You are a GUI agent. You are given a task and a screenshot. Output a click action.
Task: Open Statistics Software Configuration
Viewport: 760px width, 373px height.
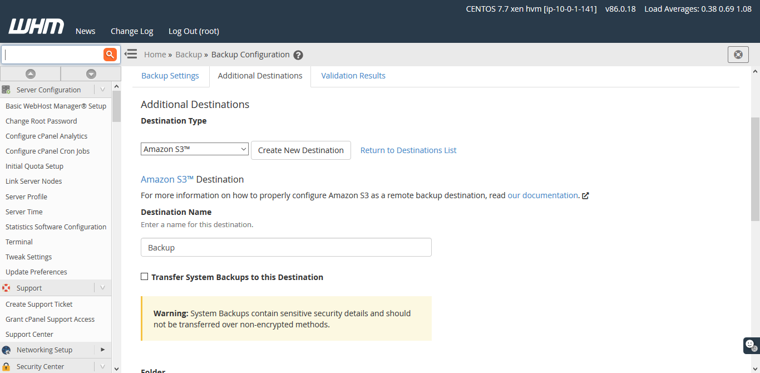click(56, 227)
